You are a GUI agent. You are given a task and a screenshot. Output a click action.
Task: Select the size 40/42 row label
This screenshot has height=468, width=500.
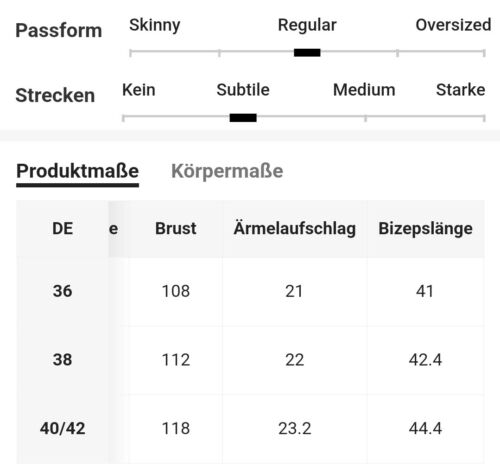[62, 429]
